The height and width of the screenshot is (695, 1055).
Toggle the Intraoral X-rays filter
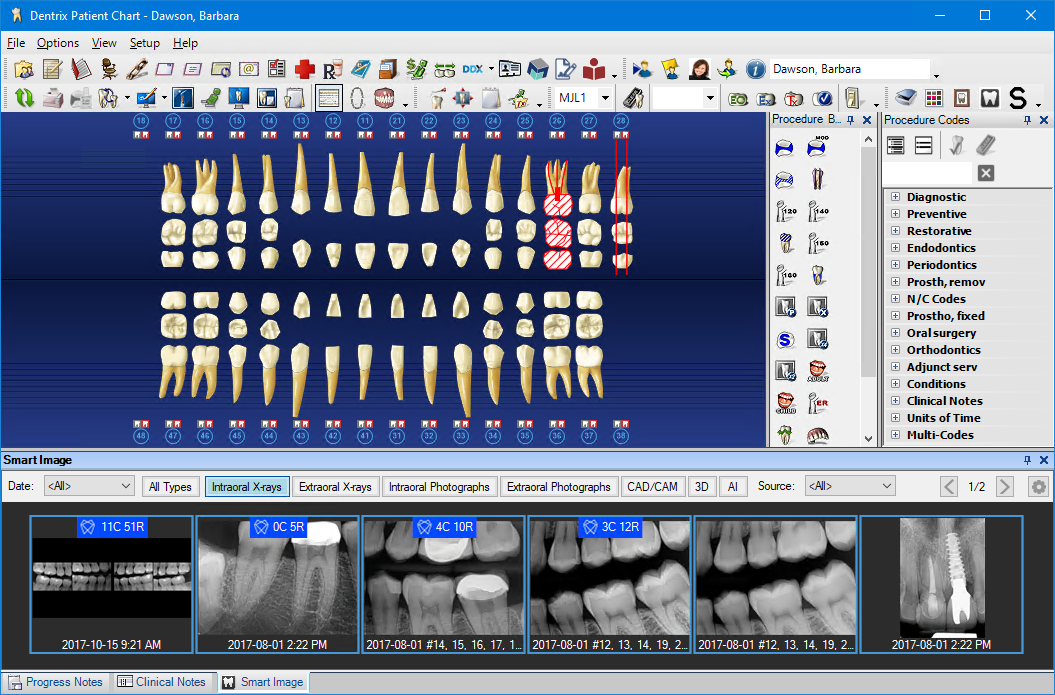tap(247, 487)
